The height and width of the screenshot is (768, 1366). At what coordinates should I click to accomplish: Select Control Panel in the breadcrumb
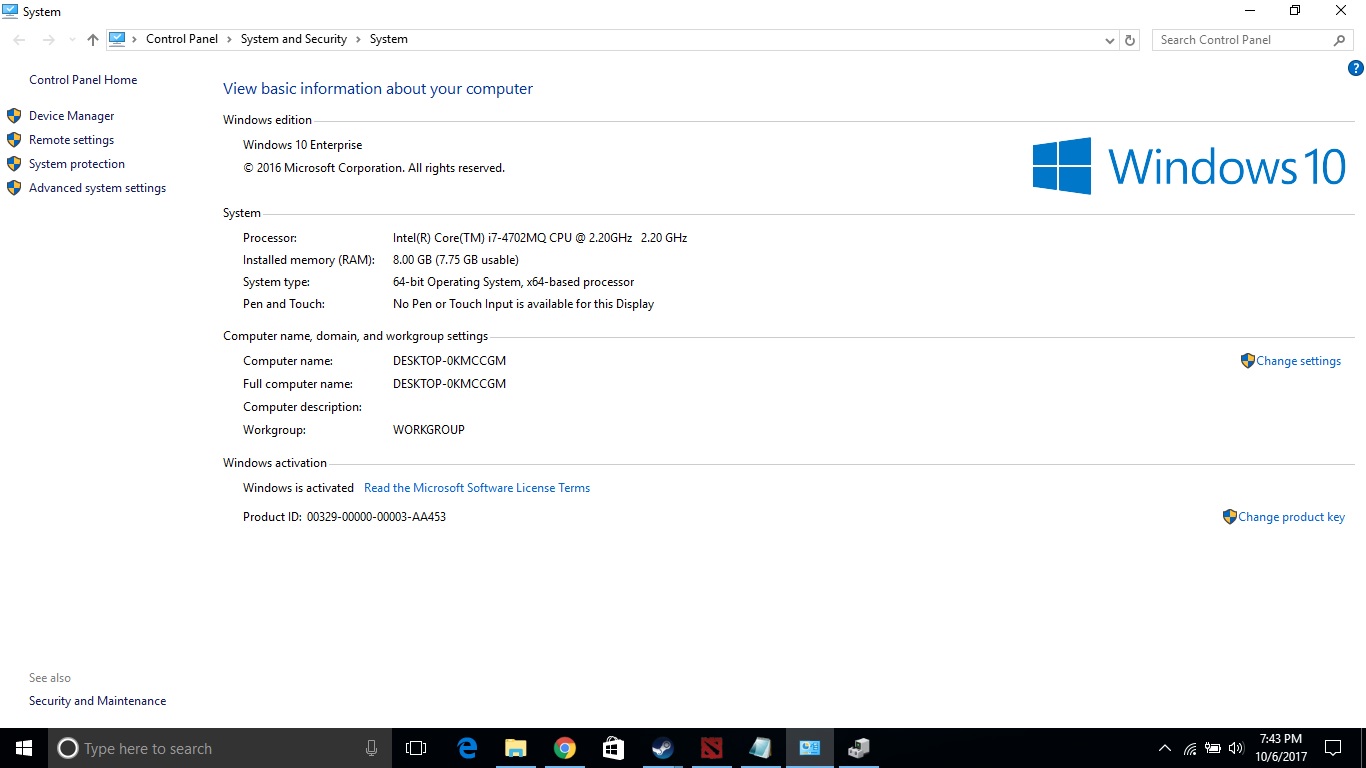(x=181, y=39)
